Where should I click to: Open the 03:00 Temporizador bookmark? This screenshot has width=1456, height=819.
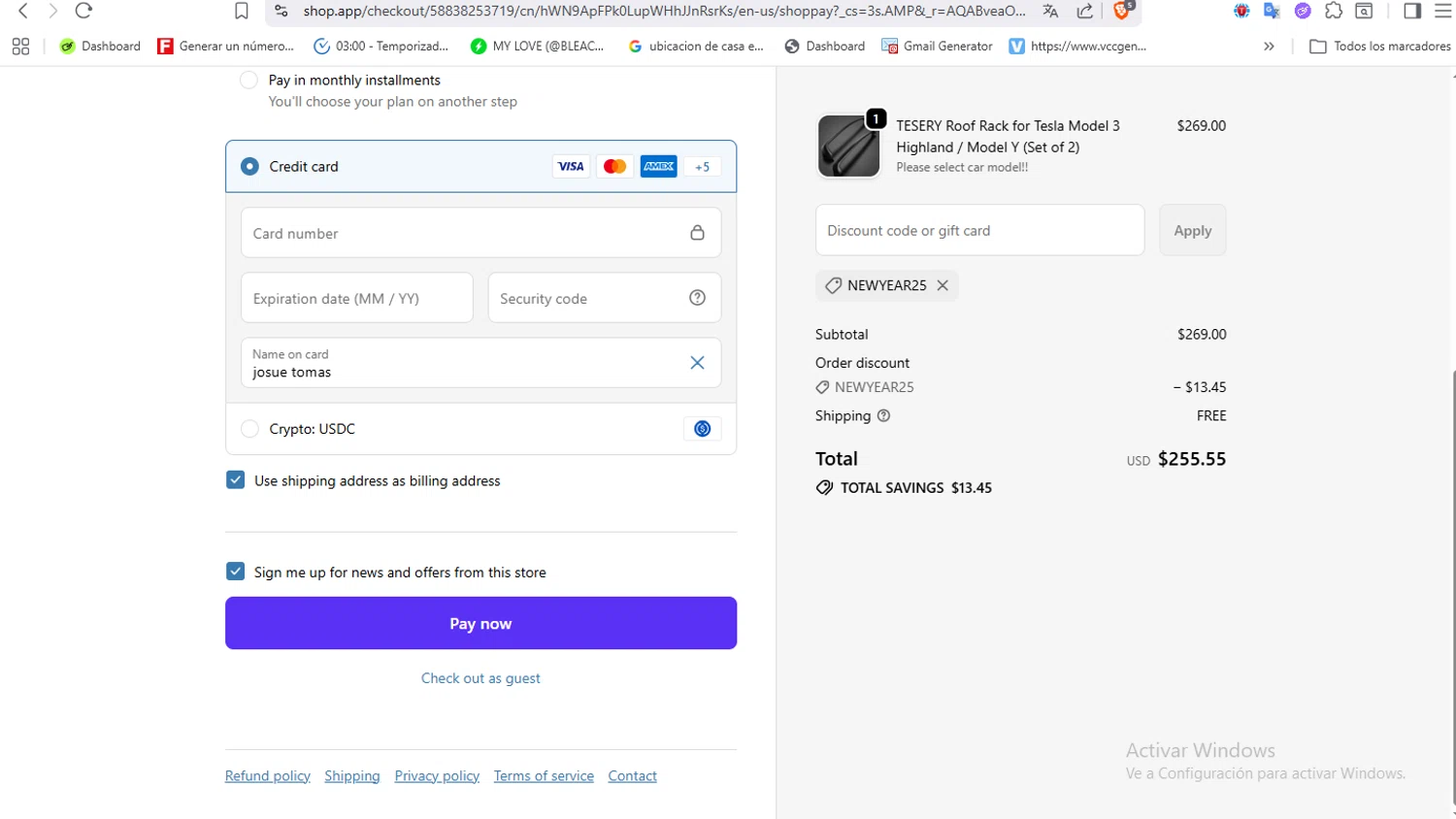point(381,47)
